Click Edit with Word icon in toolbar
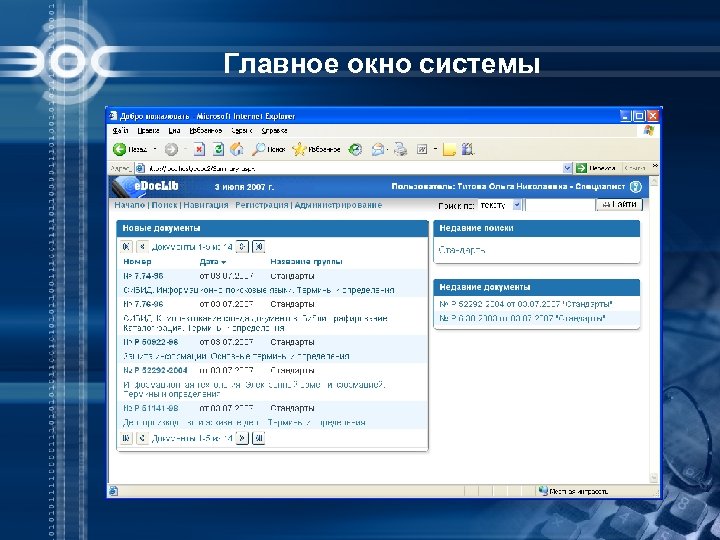 pos(422,149)
